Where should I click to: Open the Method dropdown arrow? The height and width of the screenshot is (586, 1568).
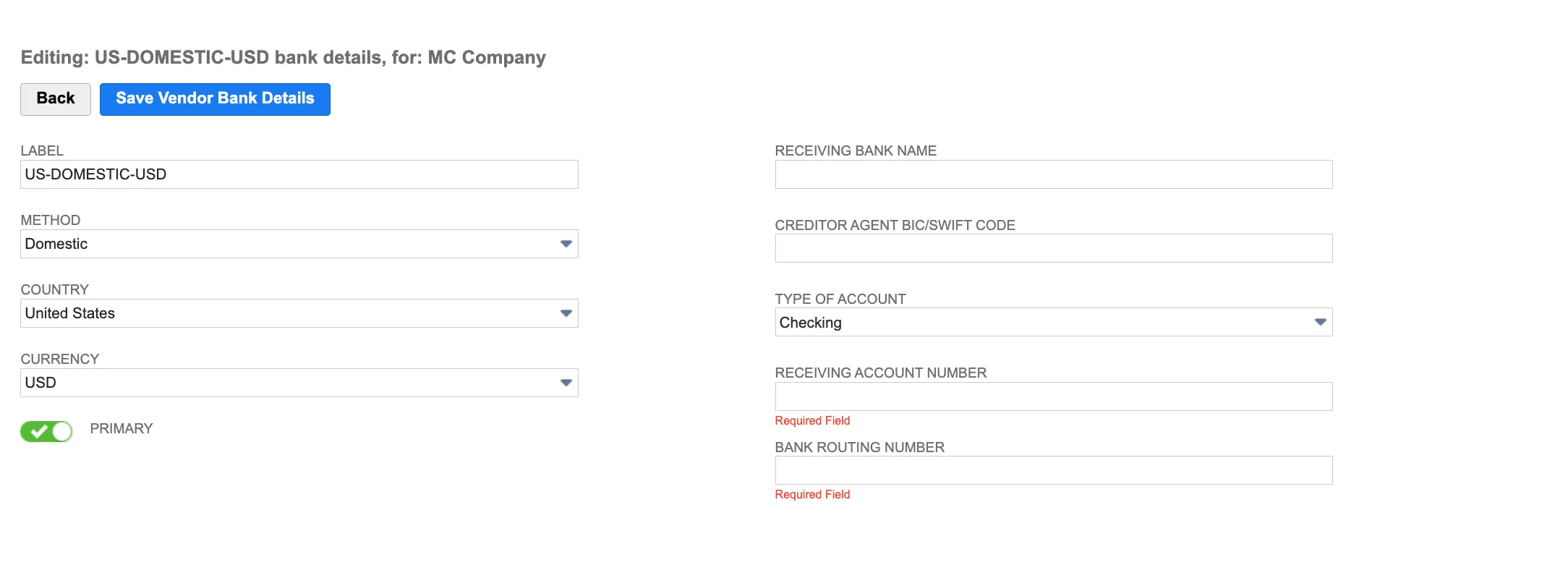tap(566, 244)
